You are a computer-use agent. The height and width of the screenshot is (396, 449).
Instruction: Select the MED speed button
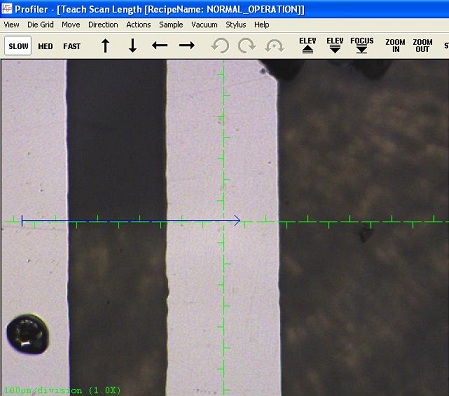click(x=45, y=46)
